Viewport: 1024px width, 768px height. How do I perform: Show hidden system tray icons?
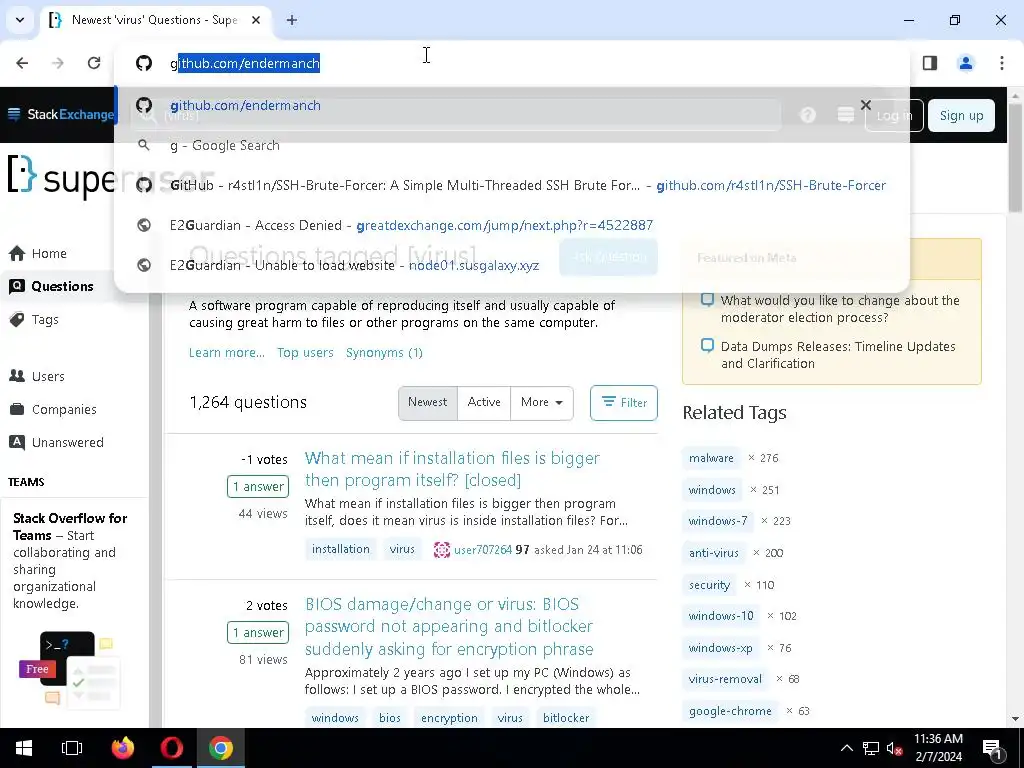pyautogui.click(x=846, y=748)
